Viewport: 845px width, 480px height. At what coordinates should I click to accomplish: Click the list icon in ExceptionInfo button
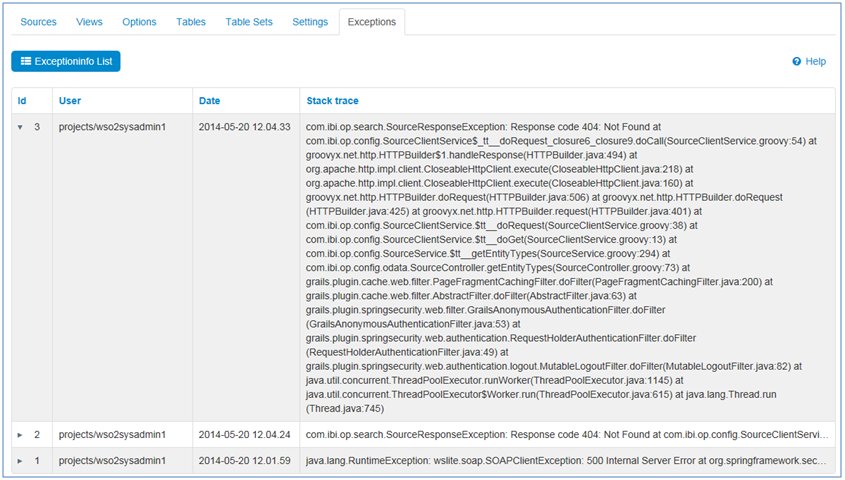tap(26, 62)
